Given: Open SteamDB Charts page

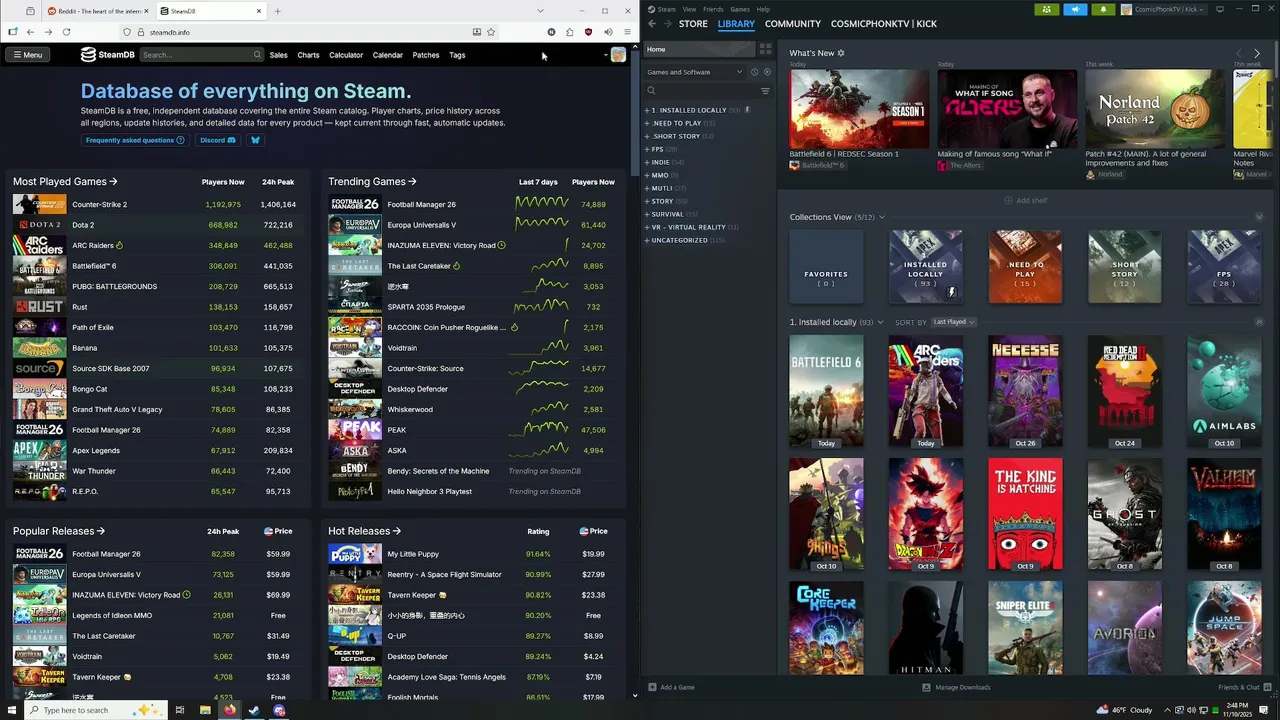Looking at the screenshot, I should [x=308, y=55].
